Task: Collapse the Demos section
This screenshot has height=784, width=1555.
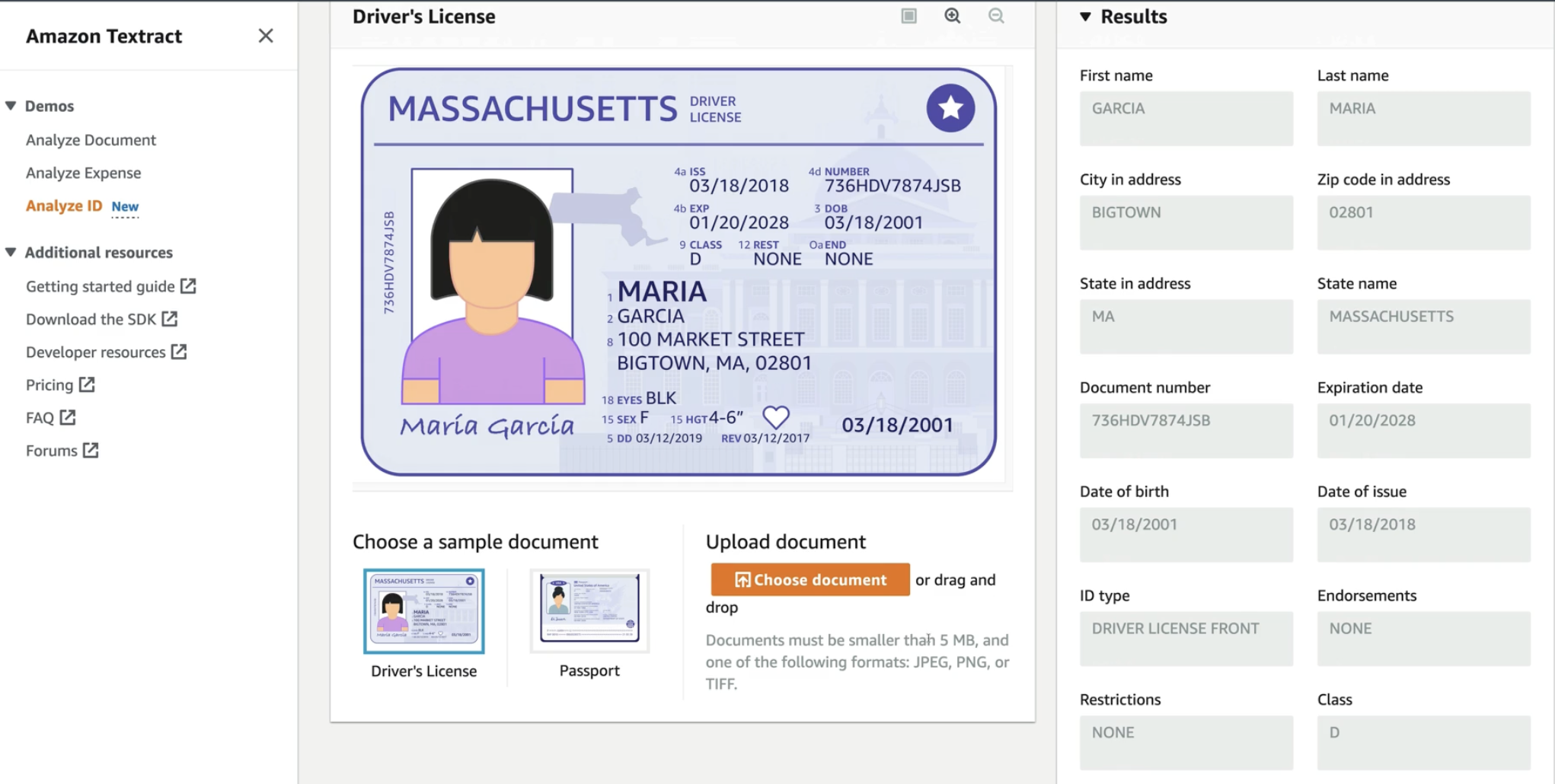Action: tap(11, 106)
